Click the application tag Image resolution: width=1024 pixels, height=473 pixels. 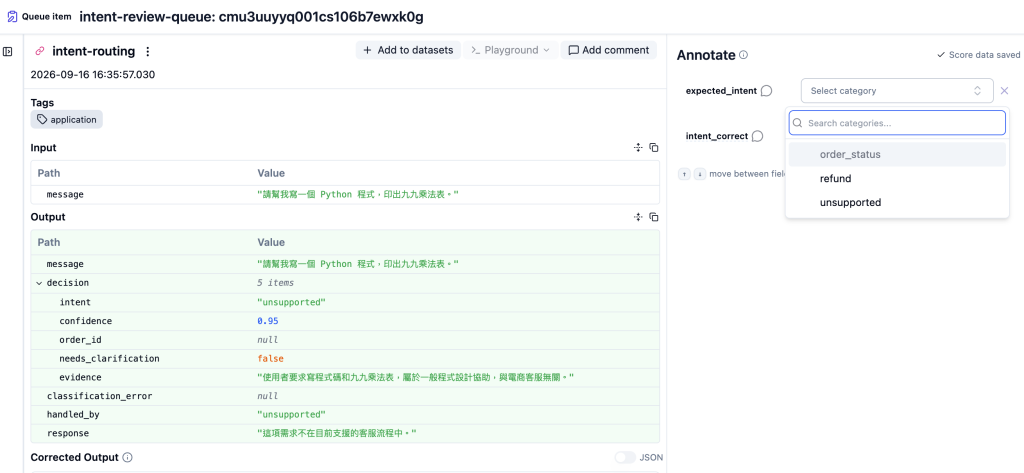[67, 120]
